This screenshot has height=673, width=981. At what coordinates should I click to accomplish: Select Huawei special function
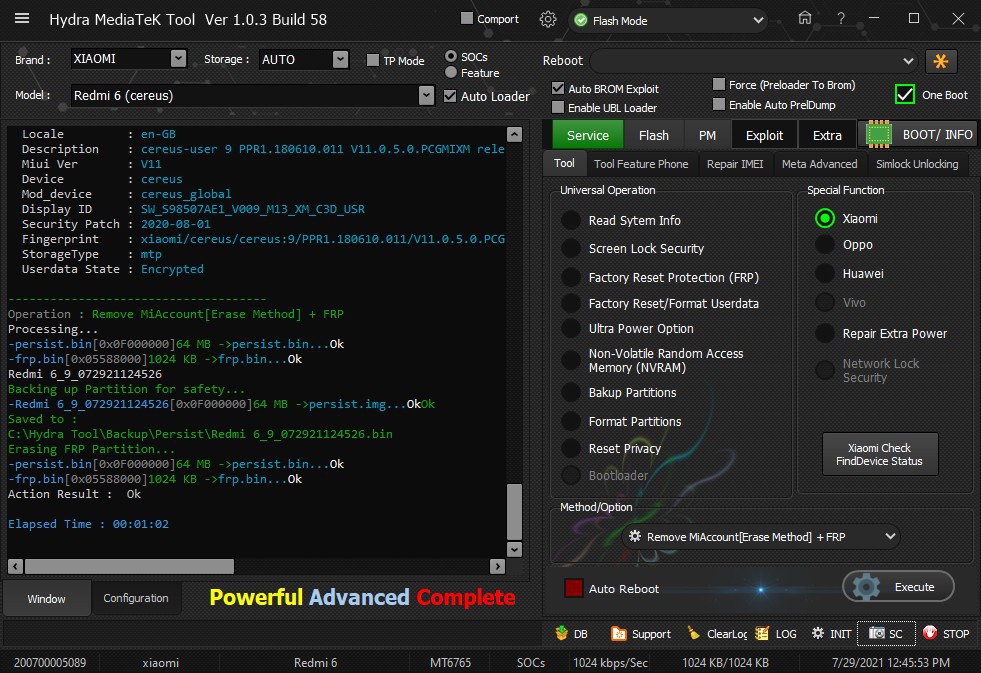pyautogui.click(x=825, y=273)
